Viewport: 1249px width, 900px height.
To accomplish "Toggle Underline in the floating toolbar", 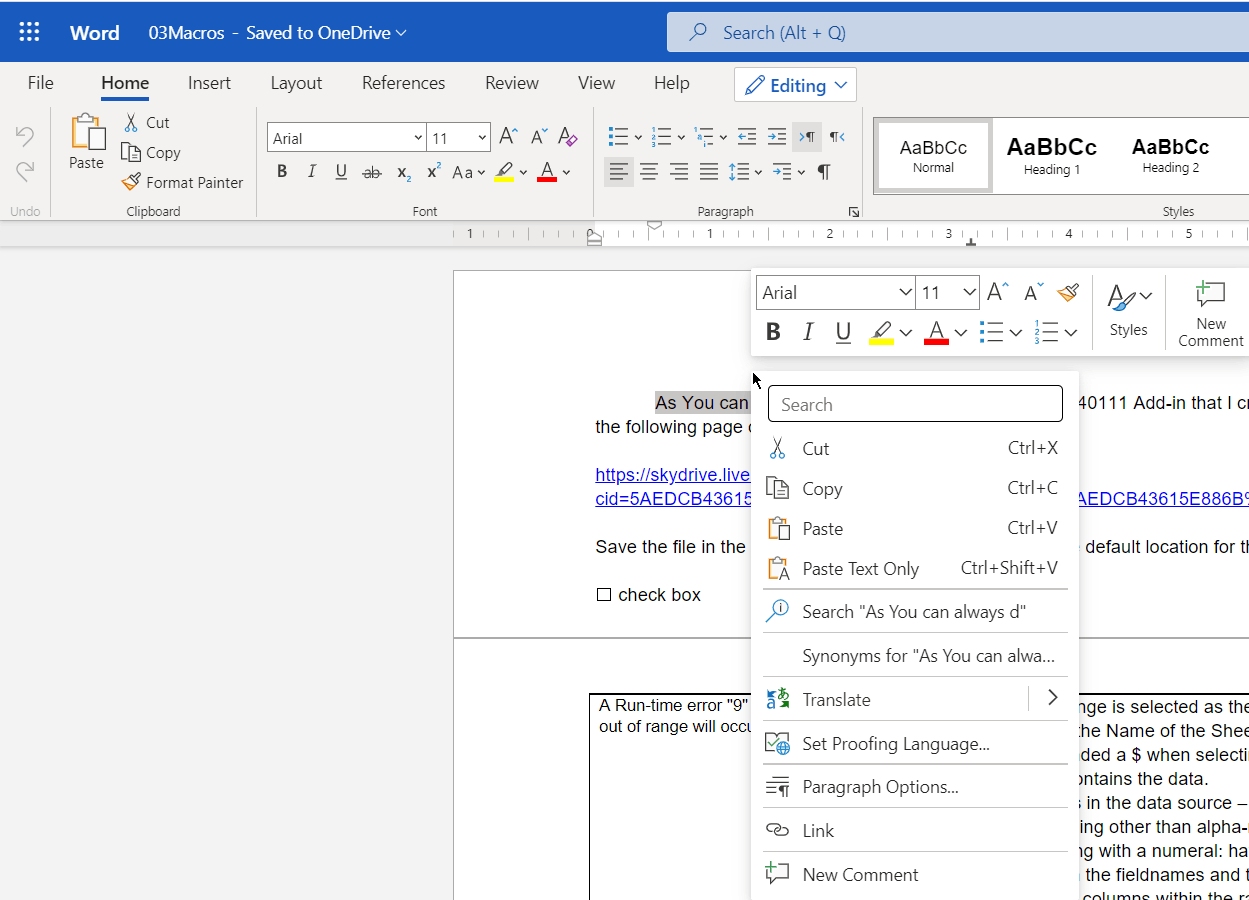I will click(843, 332).
